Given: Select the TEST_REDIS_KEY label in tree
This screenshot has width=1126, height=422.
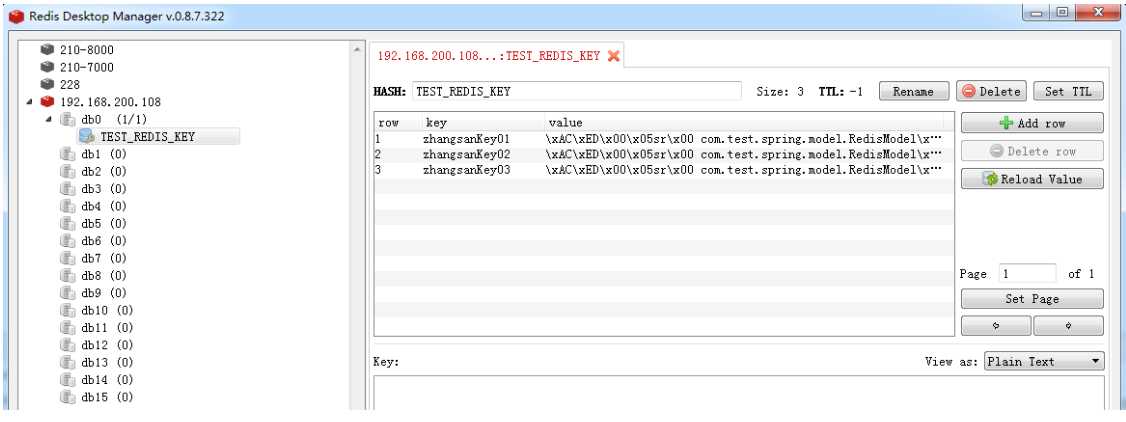Looking at the screenshot, I should [x=147, y=136].
